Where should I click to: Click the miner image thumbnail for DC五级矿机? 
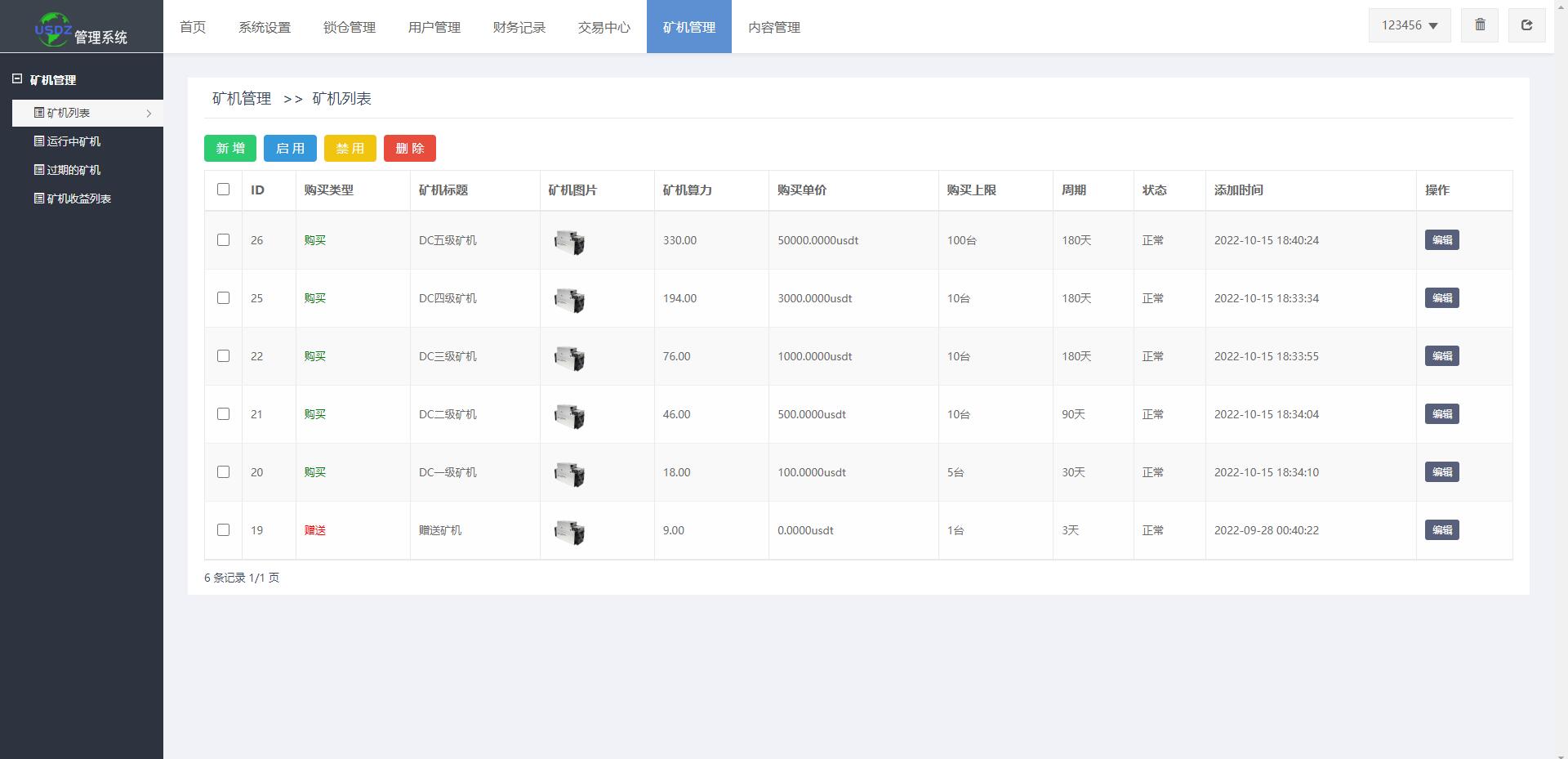click(569, 240)
